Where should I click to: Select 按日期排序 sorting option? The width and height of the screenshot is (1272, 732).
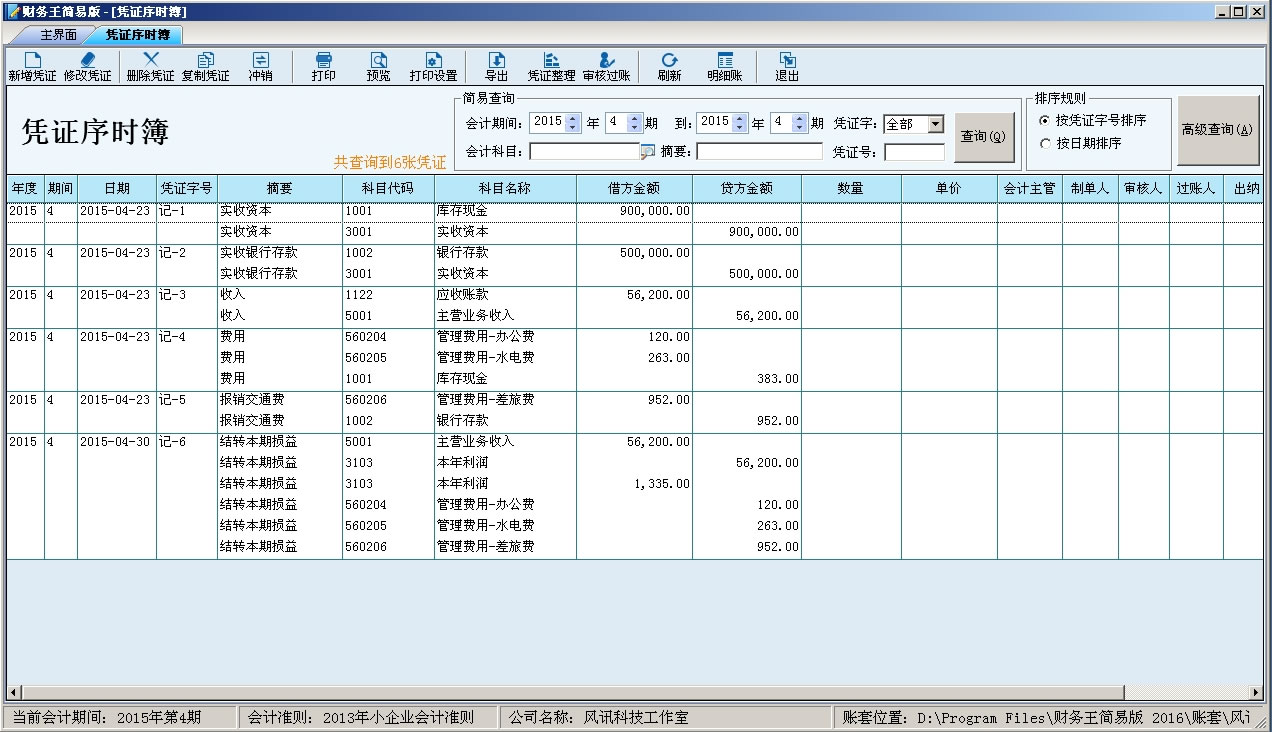(1046, 143)
